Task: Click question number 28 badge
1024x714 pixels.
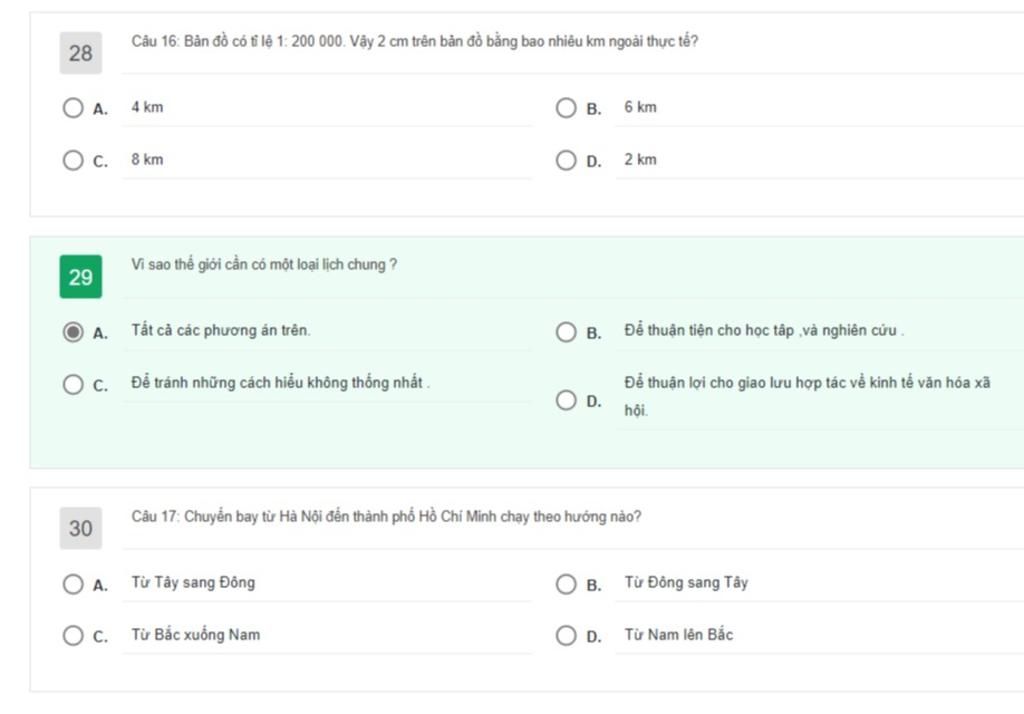Action: point(80,53)
